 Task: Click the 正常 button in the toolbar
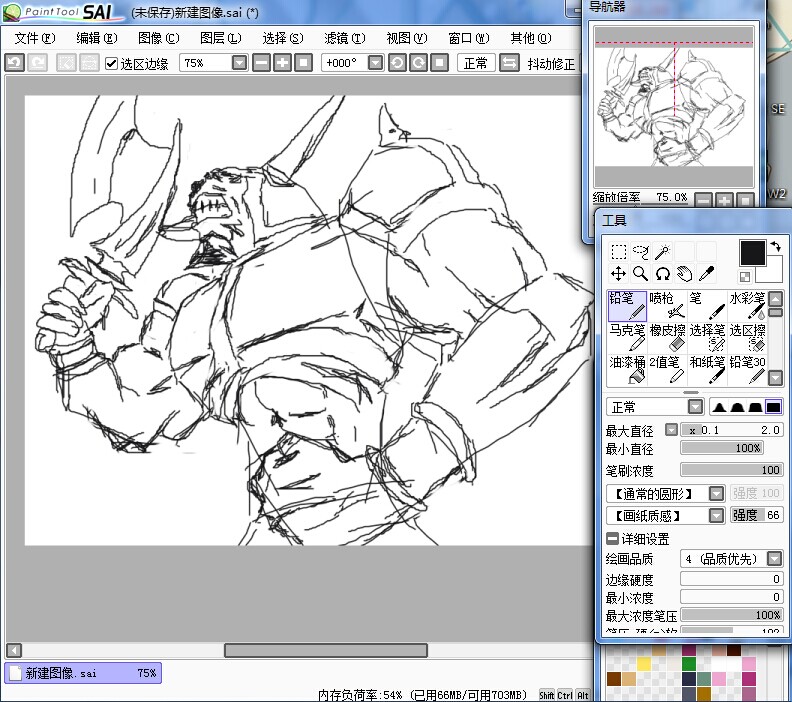click(475, 63)
